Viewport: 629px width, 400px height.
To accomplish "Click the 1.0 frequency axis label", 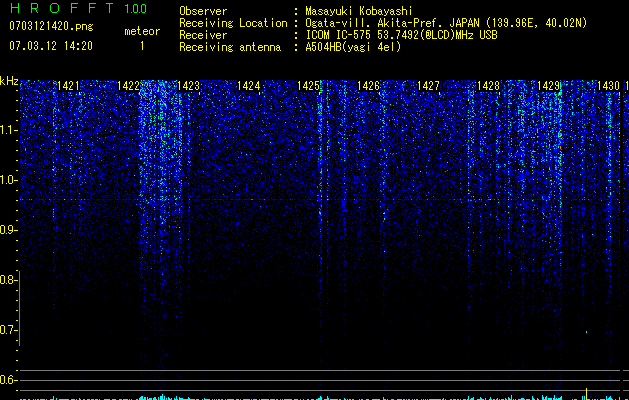I will tap(7, 180).
